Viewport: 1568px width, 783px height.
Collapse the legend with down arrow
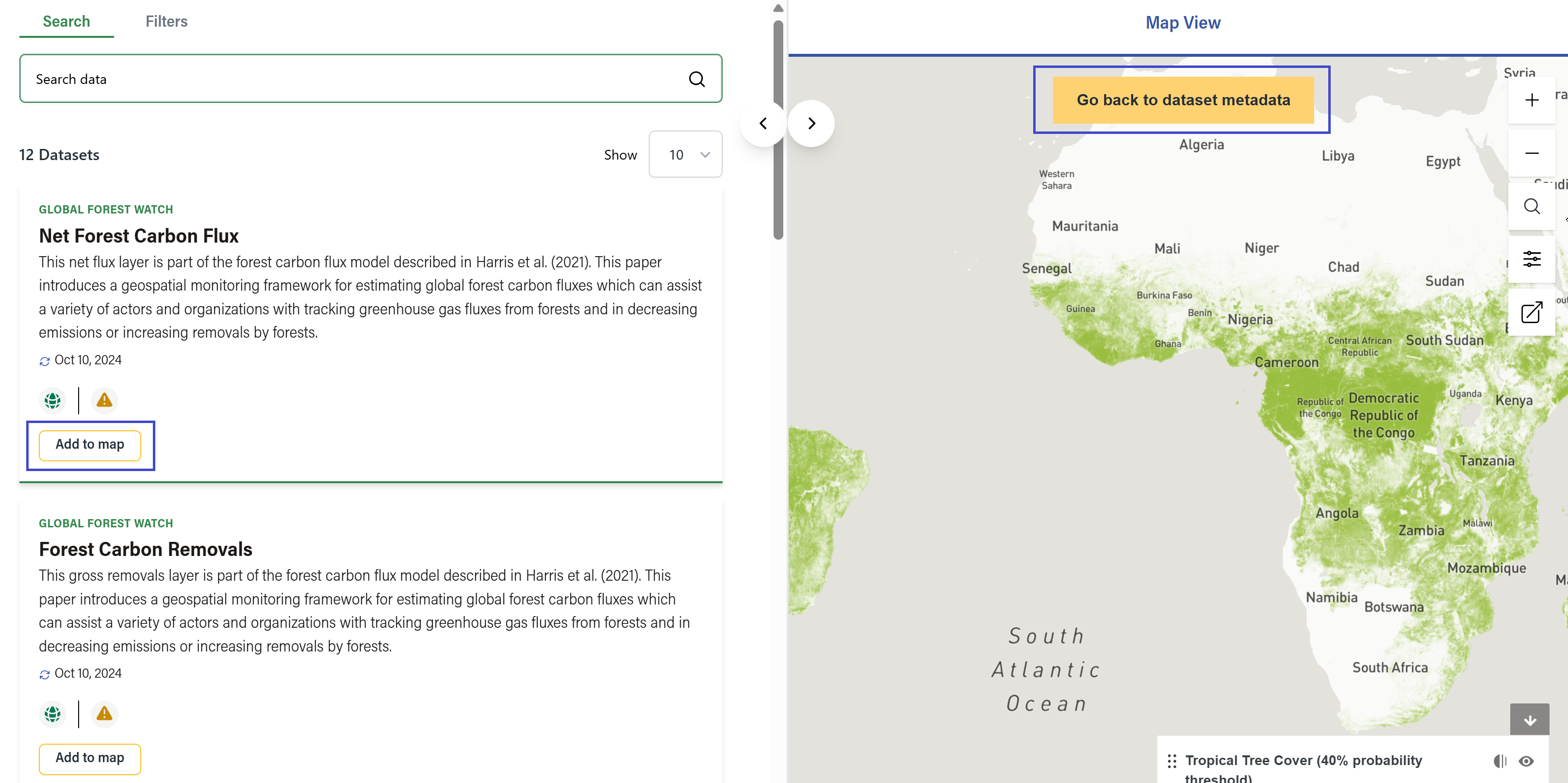pos(1529,720)
